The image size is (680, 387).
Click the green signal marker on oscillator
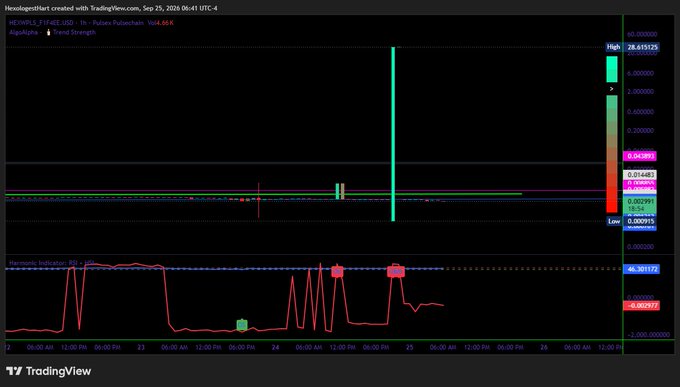click(x=242, y=325)
